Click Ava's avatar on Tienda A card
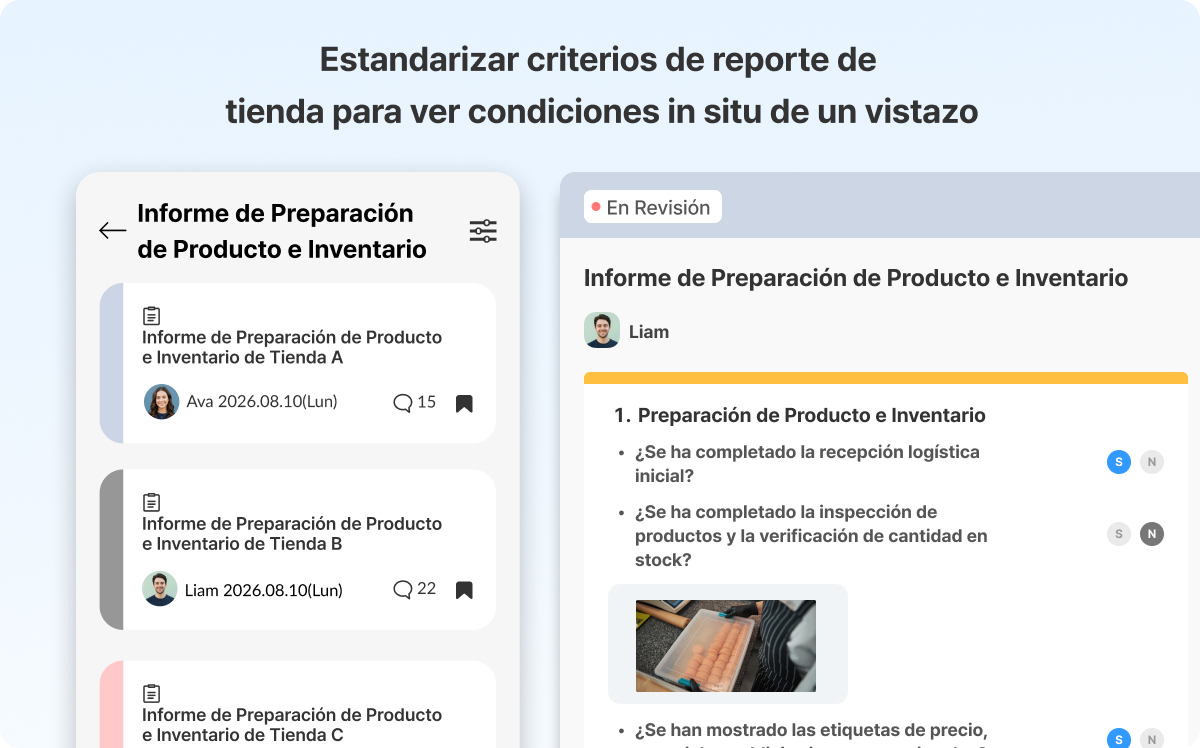This screenshot has height=748, width=1200. coord(161,402)
